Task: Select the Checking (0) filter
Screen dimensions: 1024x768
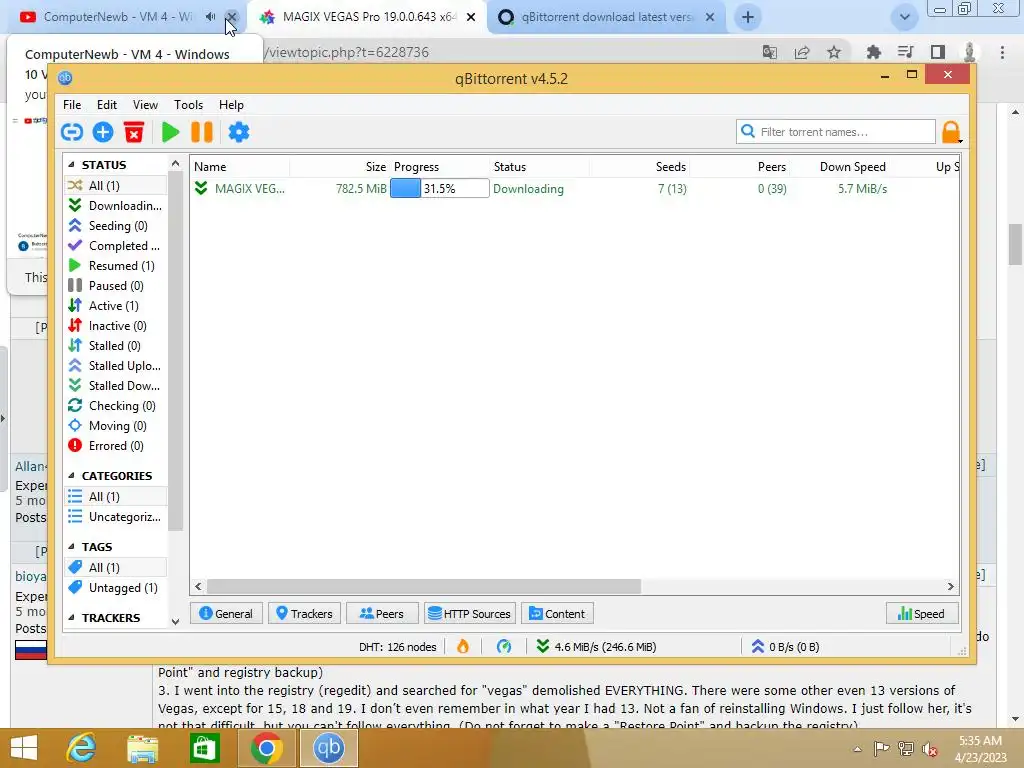Action: point(116,406)
